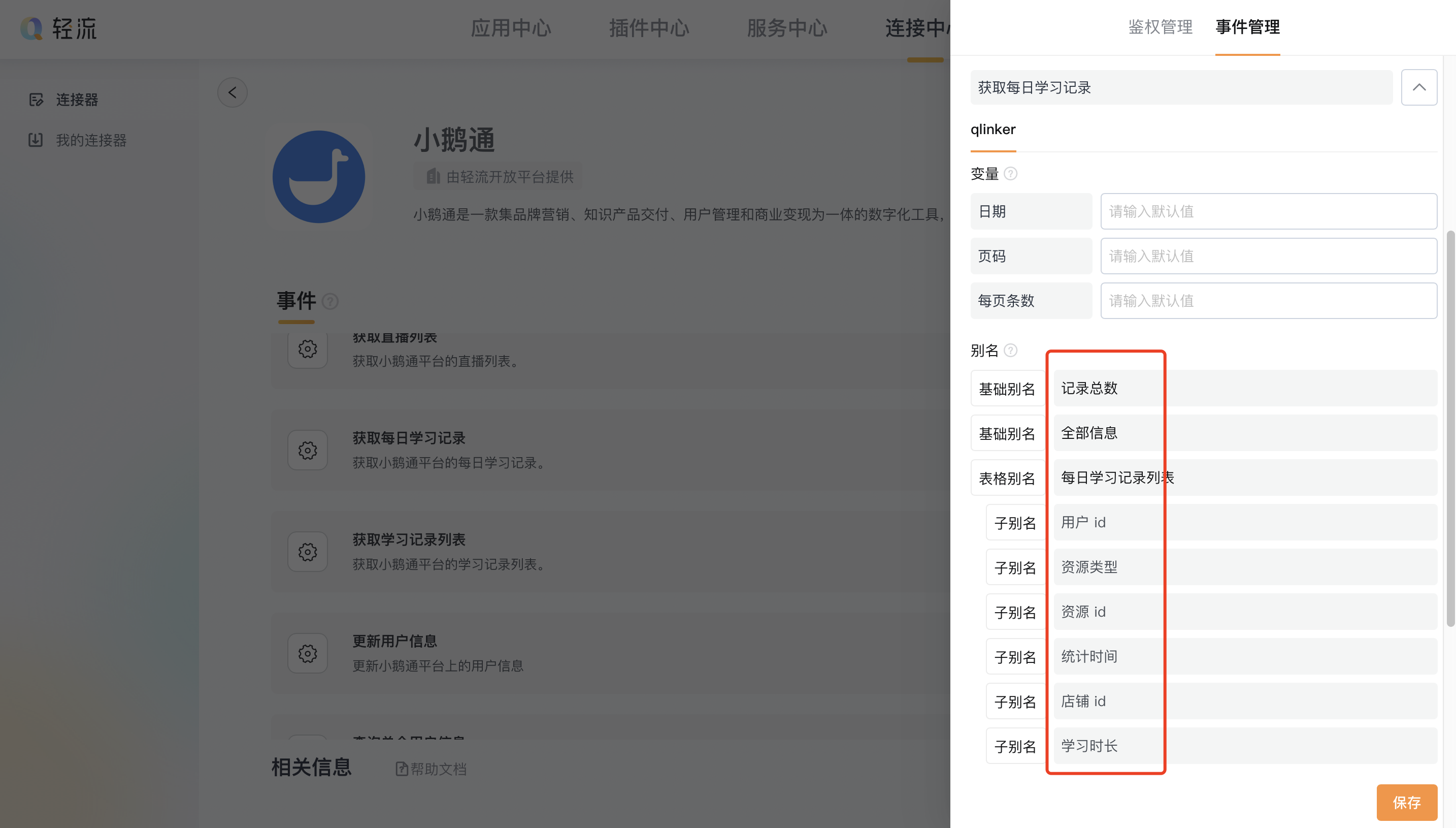Go to 应用中心 in the top navigation
The width and height of the screenshot is (1456, 828).
tap(510, 28)
